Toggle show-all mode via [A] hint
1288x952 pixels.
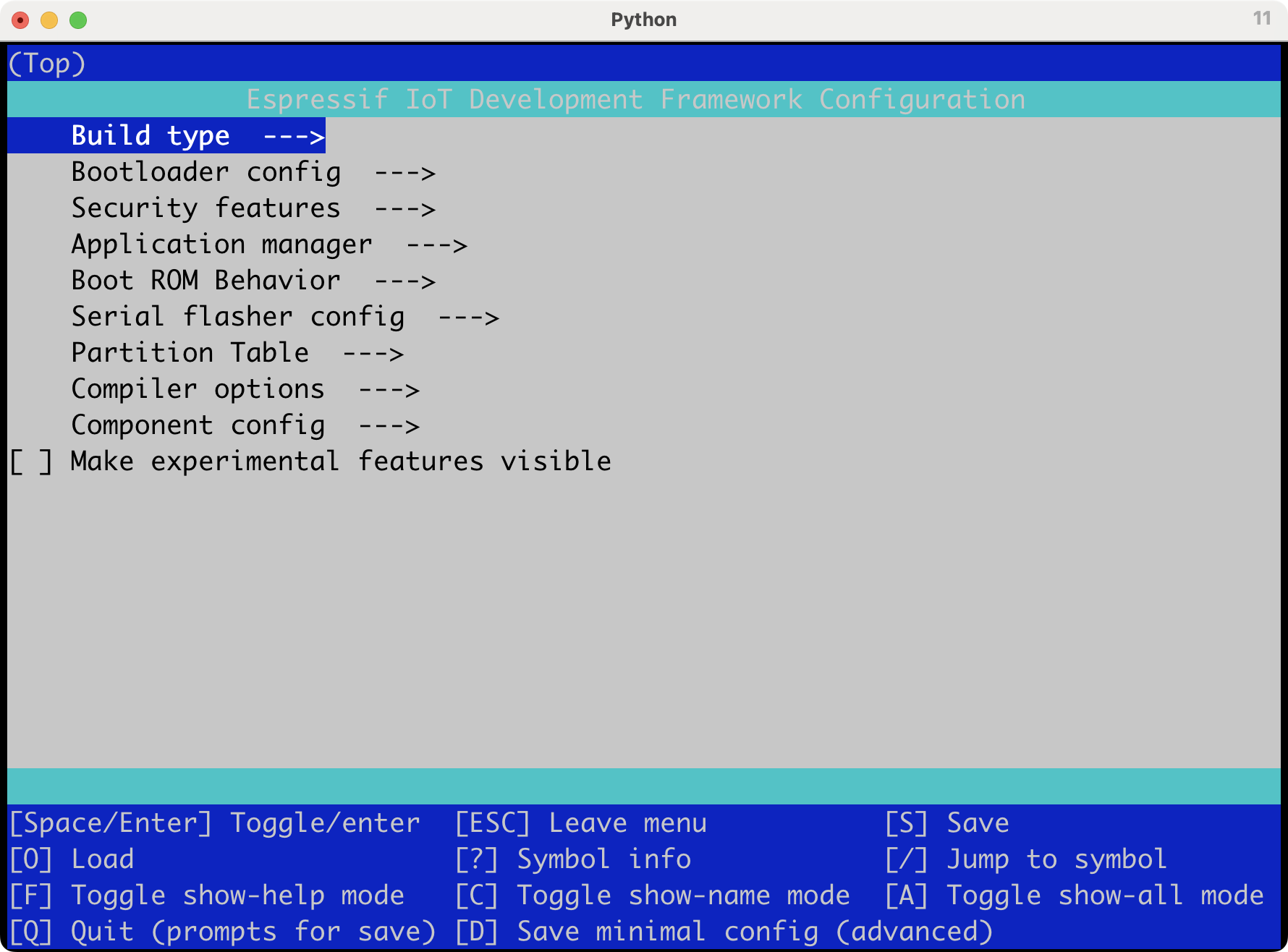point(1075,896)
